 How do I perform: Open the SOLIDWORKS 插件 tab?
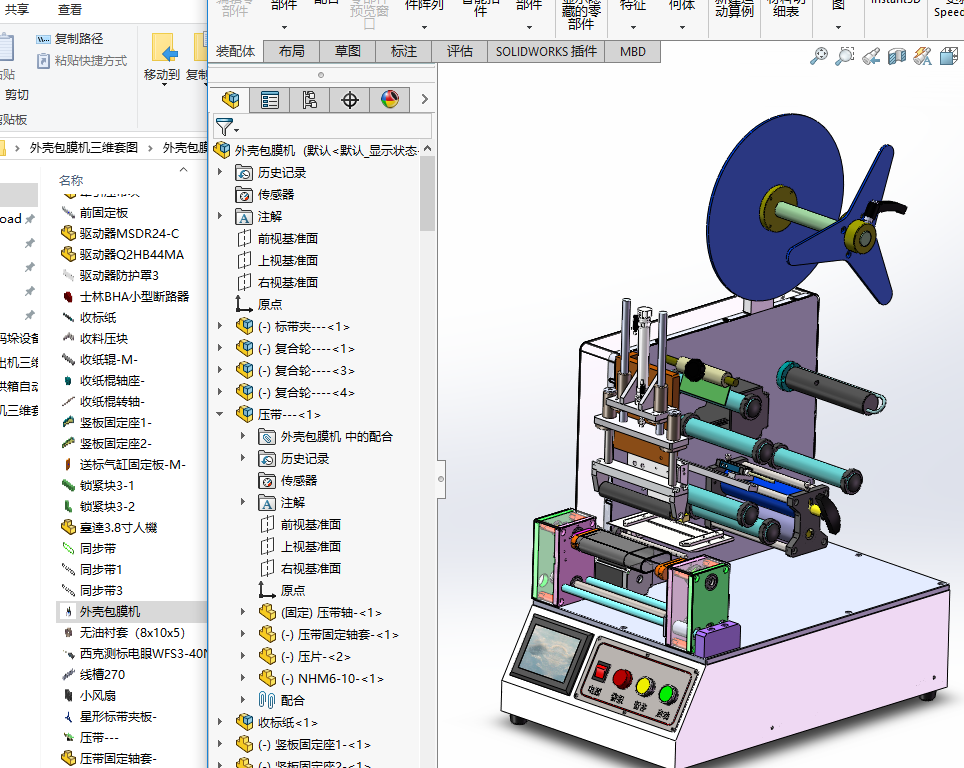point(544,51)
